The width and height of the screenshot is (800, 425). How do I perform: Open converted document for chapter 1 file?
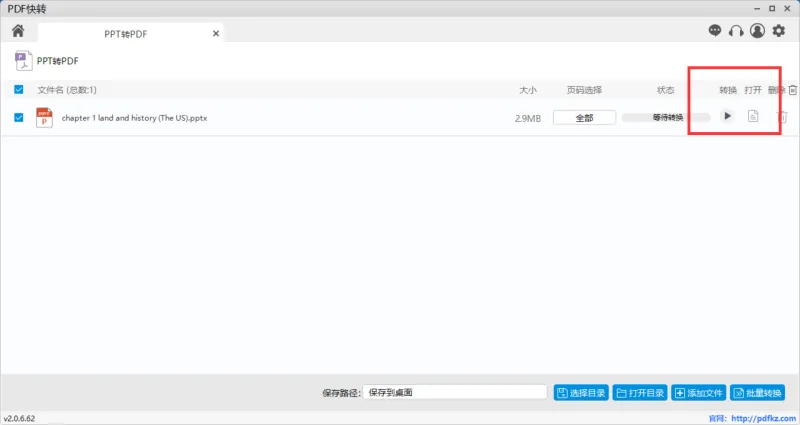coord(753,116)
